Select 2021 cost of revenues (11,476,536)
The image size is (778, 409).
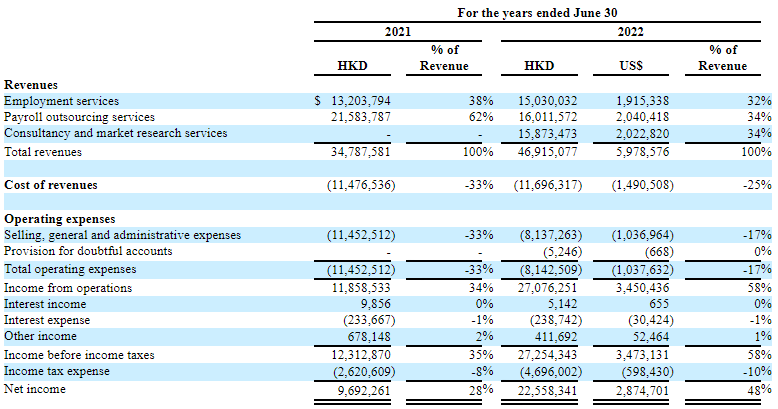[361, 185]
